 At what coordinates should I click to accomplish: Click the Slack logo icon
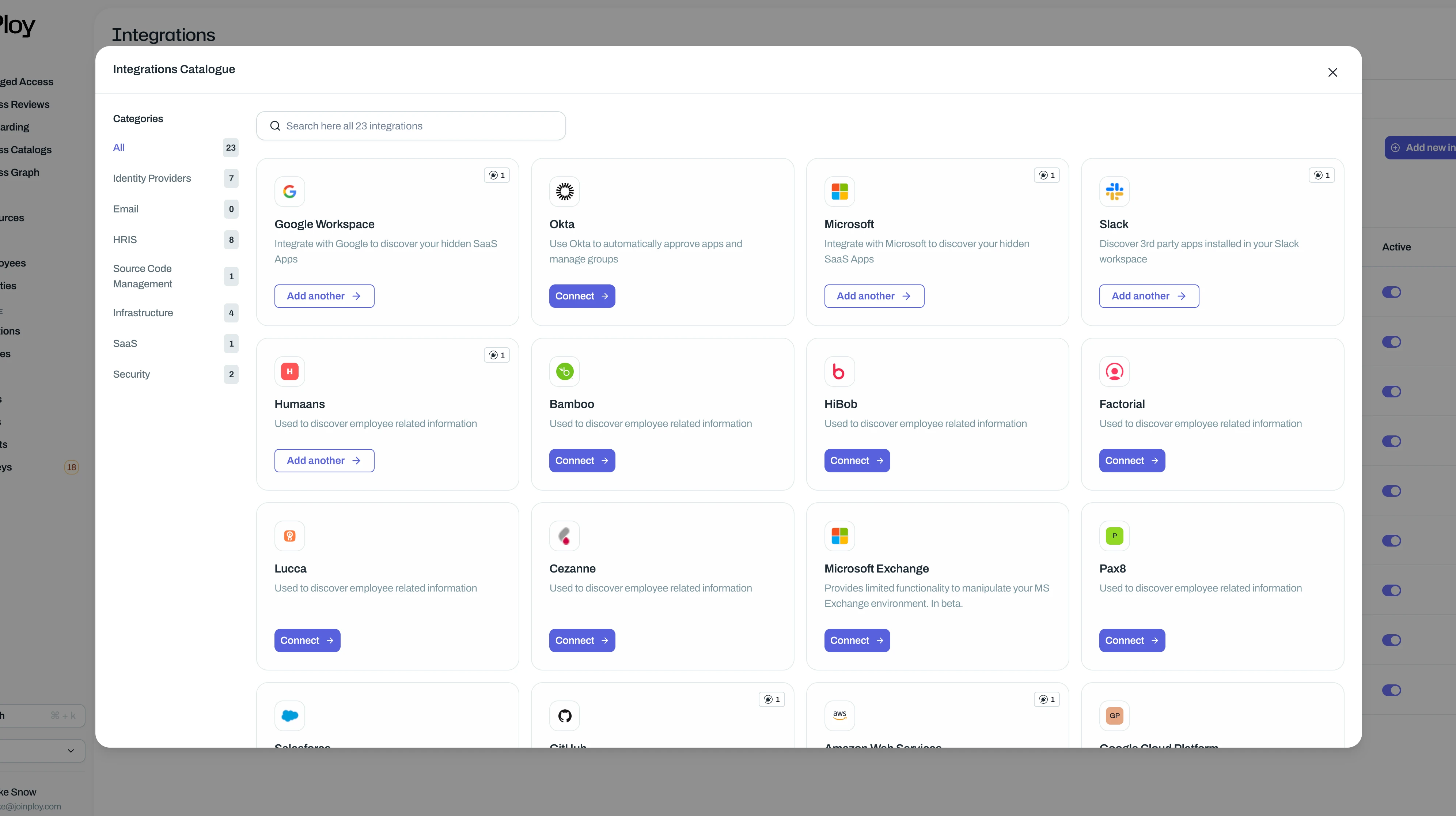click(1114, 192)
